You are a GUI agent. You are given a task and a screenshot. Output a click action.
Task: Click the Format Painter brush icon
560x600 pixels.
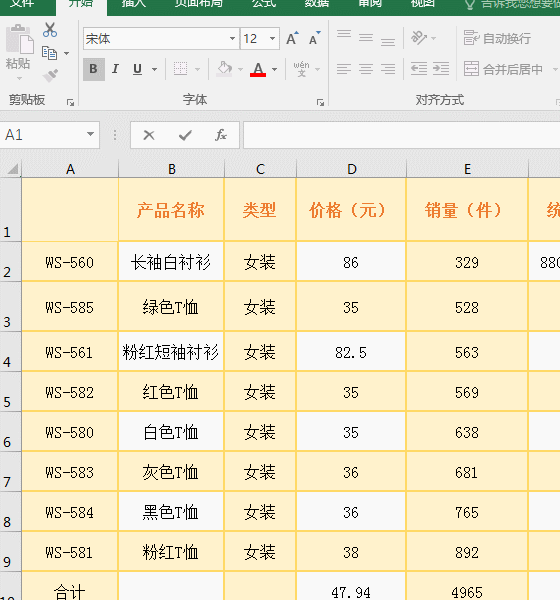(x=50, y=75)
